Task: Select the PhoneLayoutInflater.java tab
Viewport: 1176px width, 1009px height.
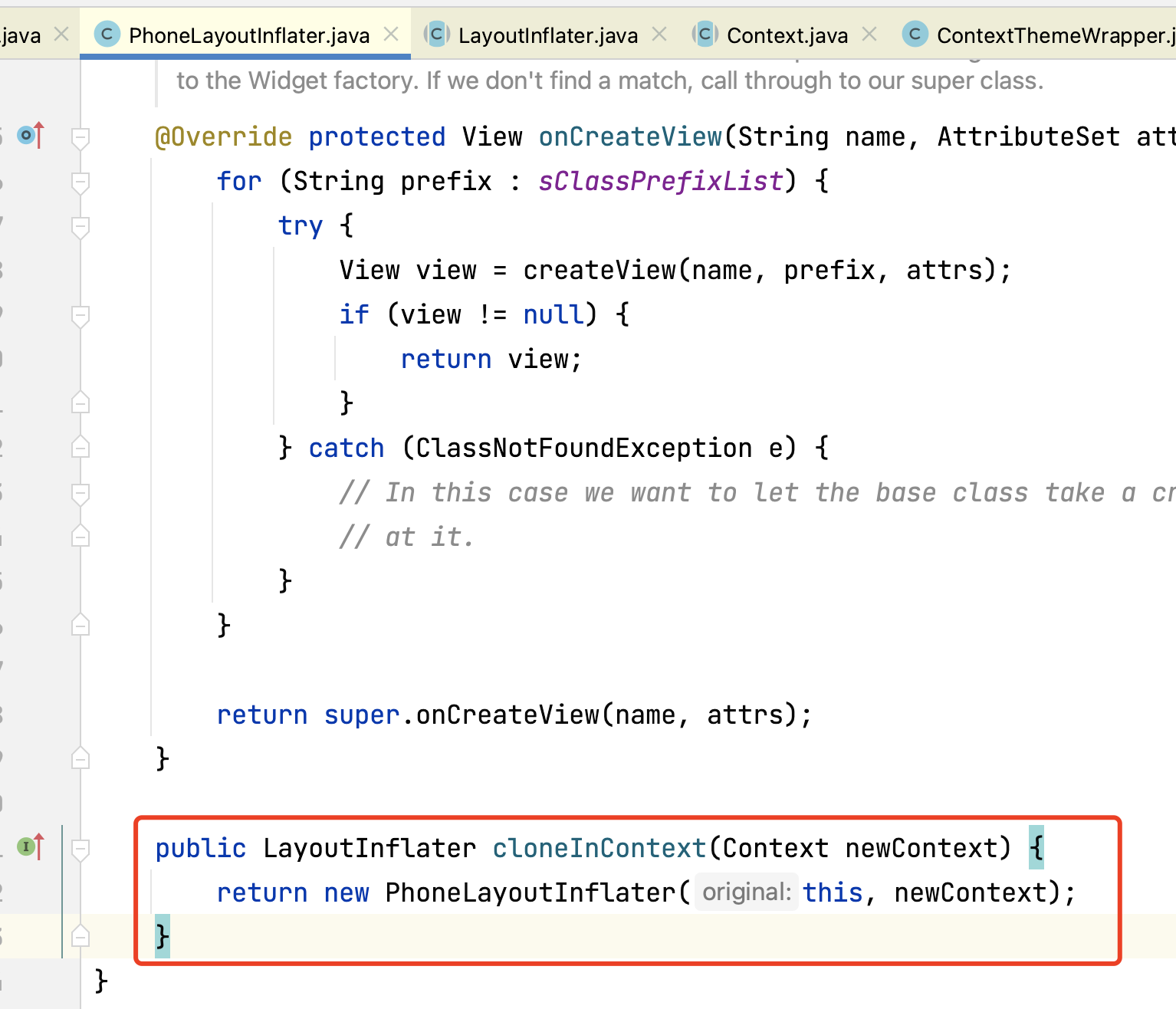Action: (x=248, y=35)
